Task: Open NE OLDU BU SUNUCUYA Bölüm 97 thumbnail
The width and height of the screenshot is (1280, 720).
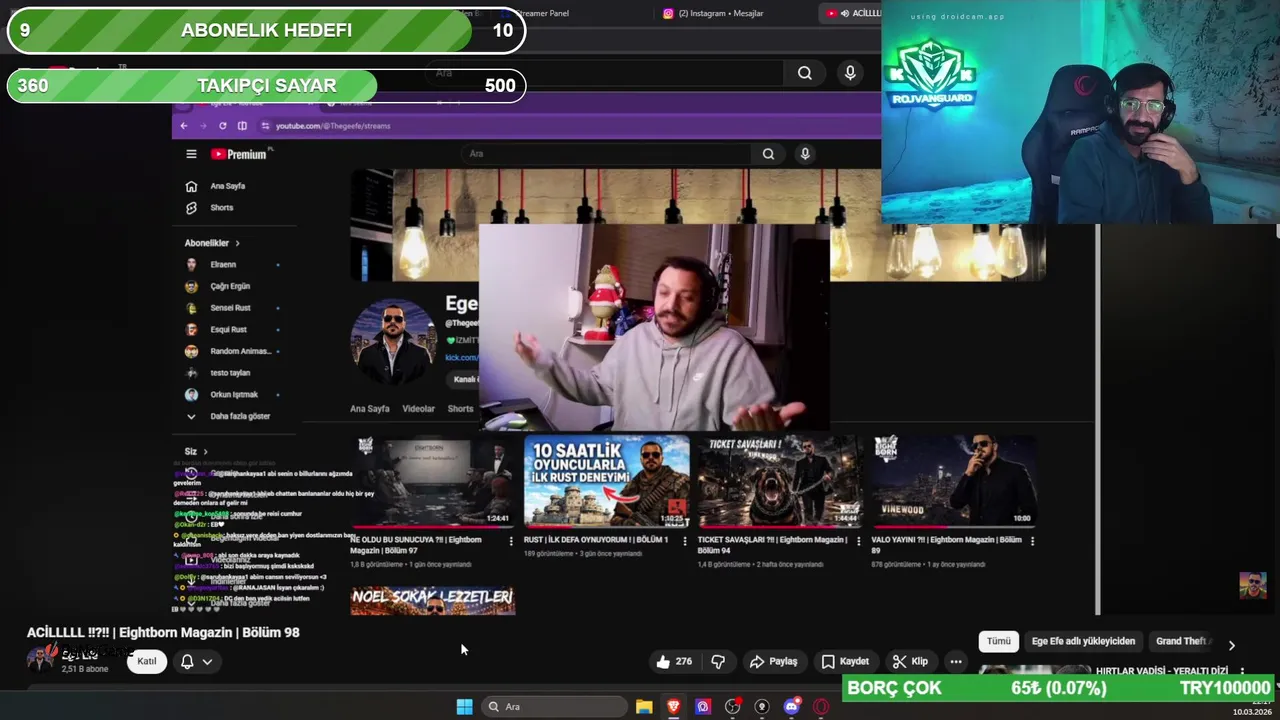Action: pos(433,481)
